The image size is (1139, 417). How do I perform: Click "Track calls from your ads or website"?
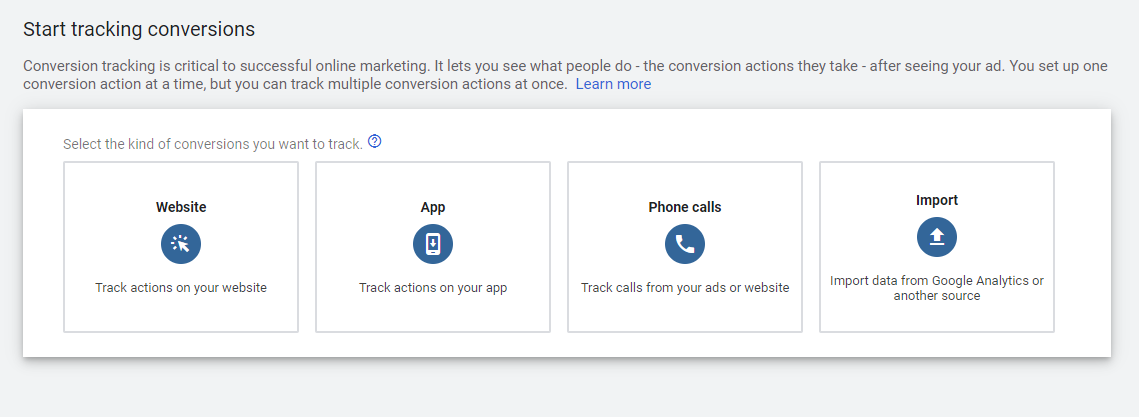point(685,288)
